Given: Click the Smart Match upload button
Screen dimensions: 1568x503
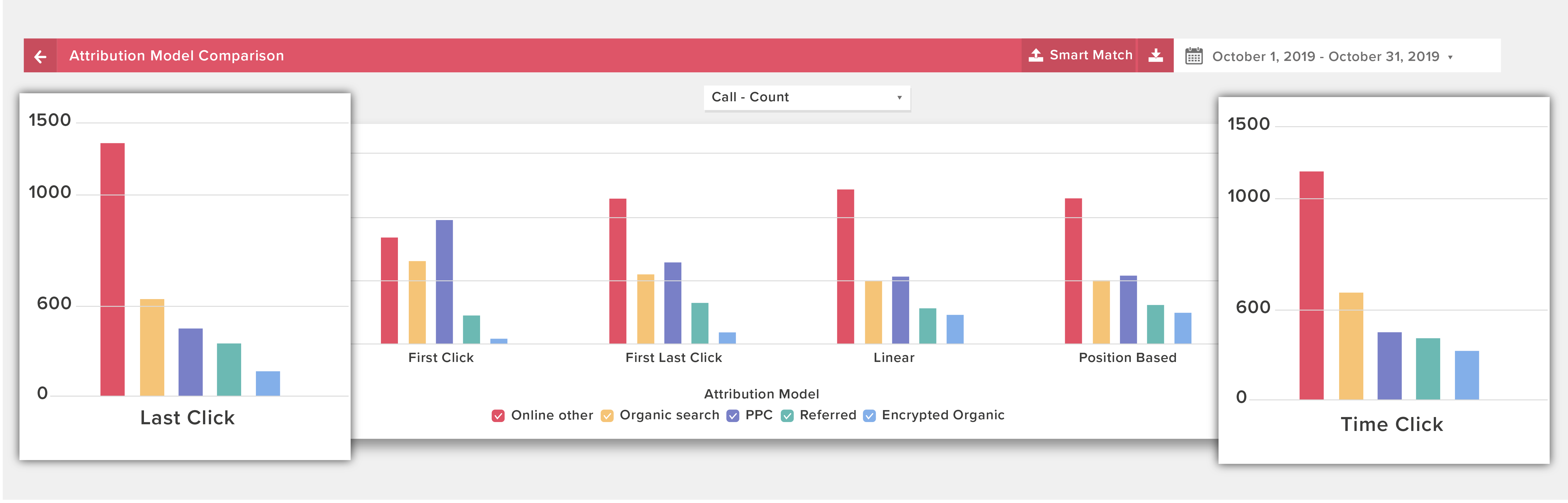Looking at the screenshot, I should point(1079,56).
